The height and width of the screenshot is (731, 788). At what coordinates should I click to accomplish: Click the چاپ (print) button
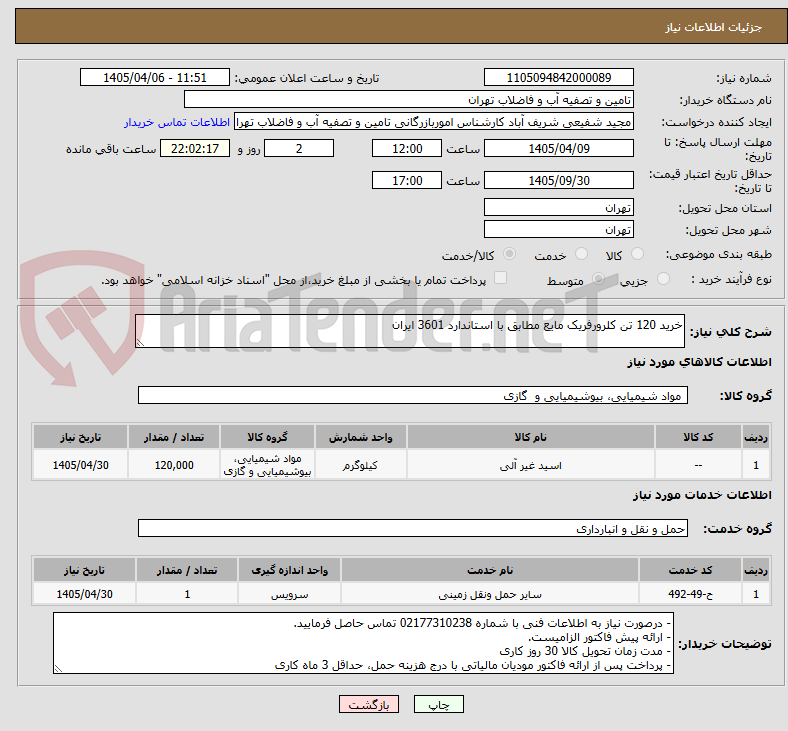pyautogui.click(x=438, y=704)
